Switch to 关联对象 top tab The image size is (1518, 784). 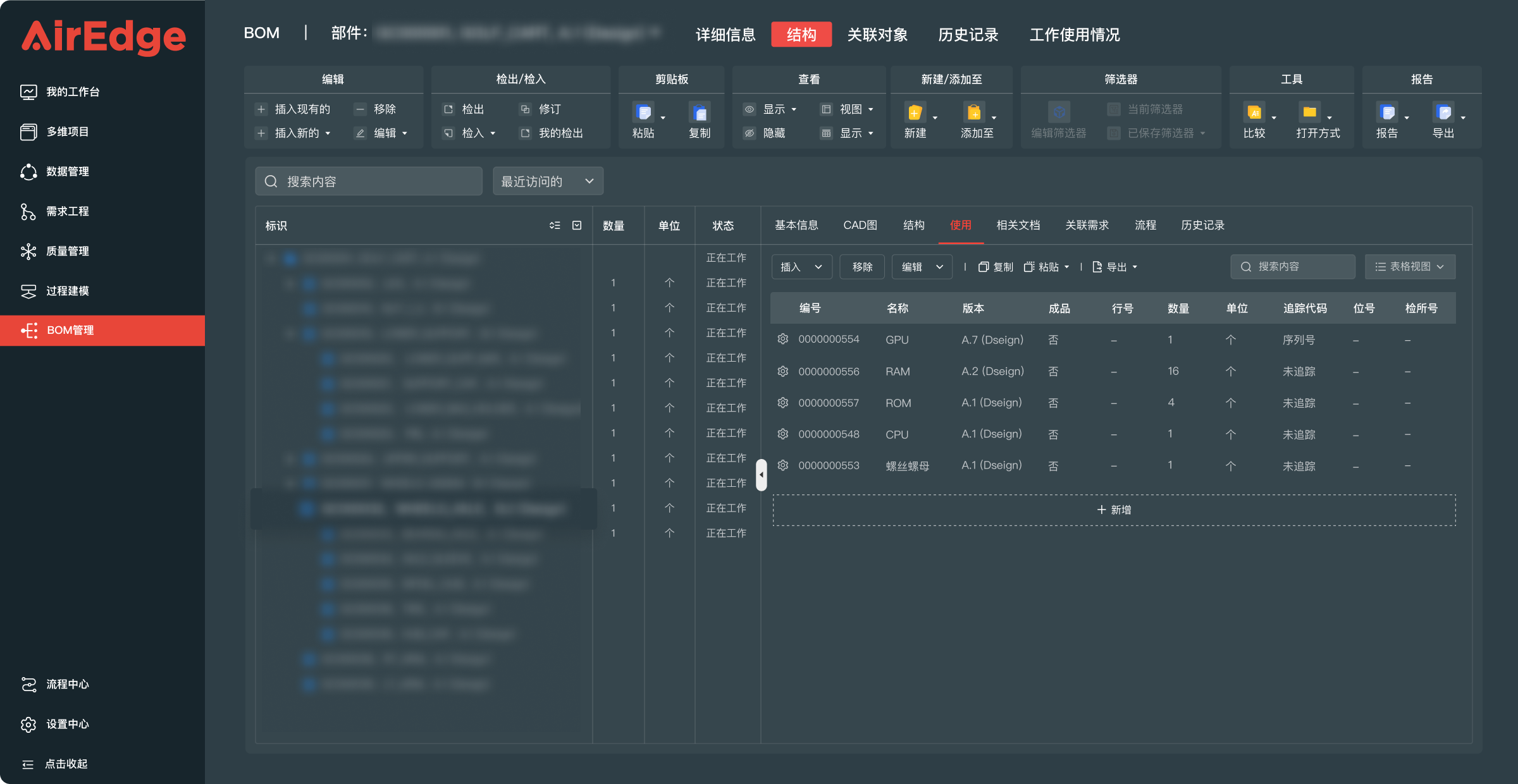[x=877, y=35]
